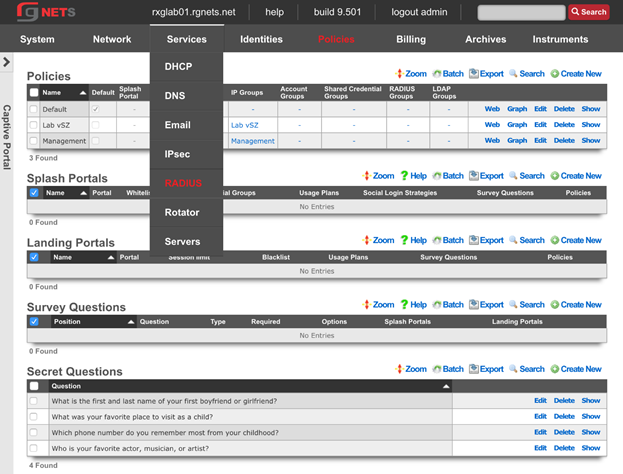Sort Secret Questions by Question column arrow
This screenshot has height=474, width=623.
click(x=445, y=386)
